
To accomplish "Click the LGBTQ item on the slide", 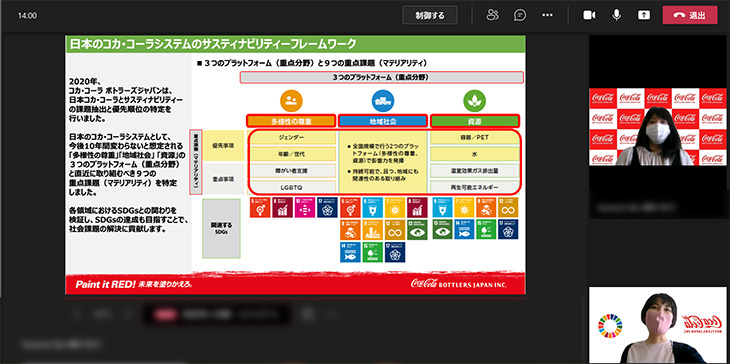I will [291, 187].
